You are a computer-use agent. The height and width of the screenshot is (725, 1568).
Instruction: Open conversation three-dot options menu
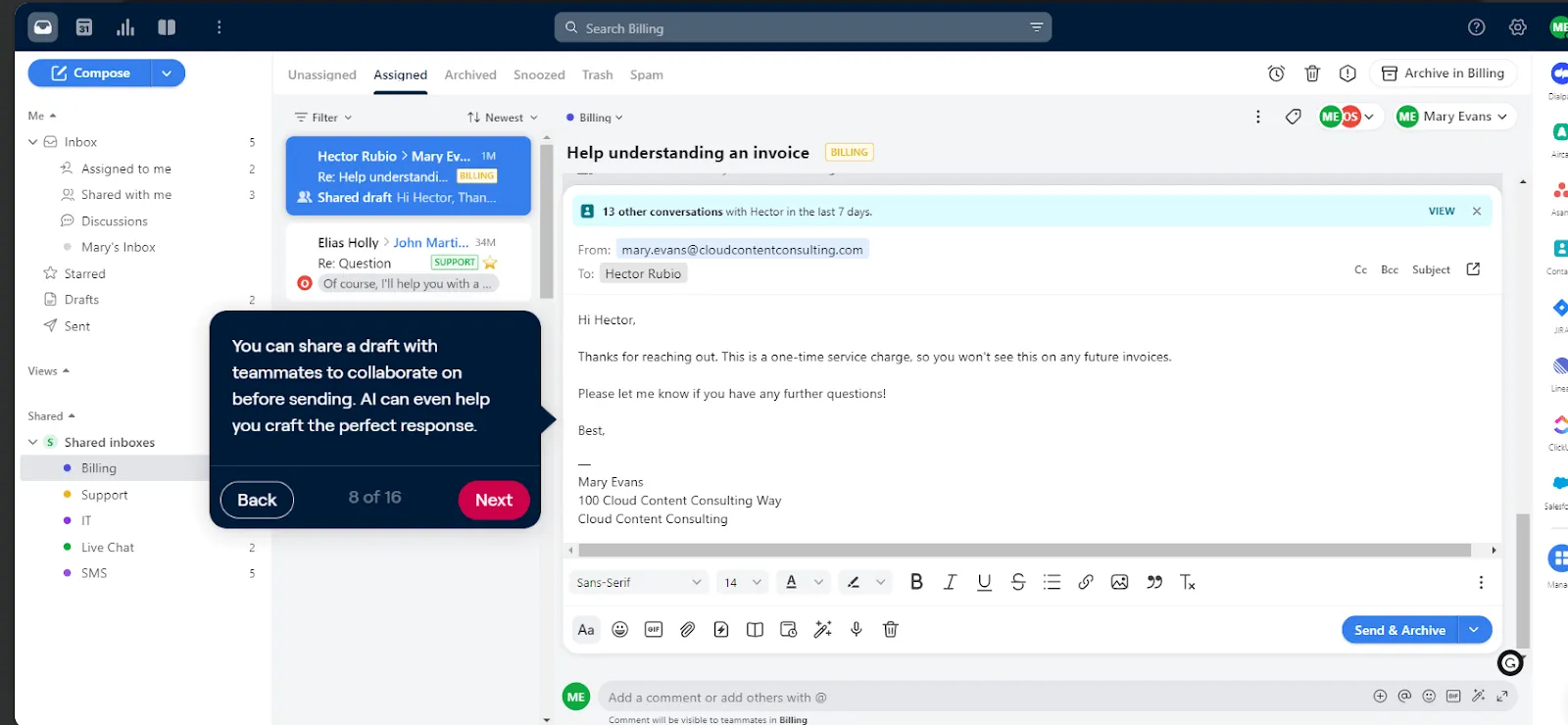pyautogui.click(x=1258, y=117)
